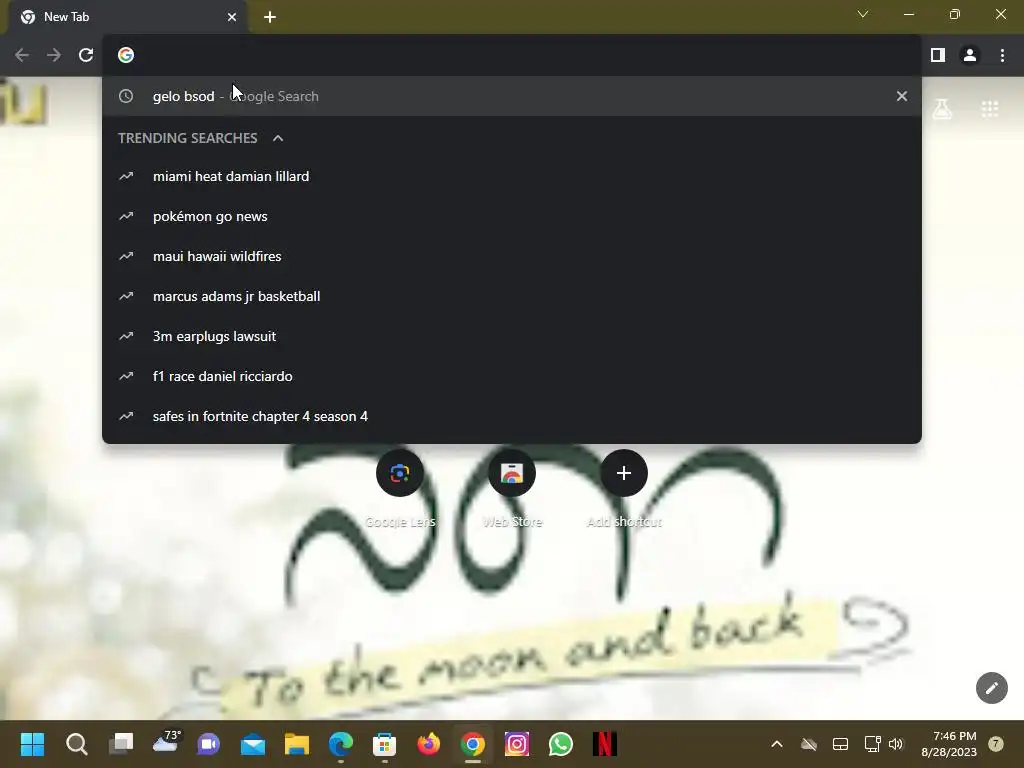Open the side panel button

point(938,56)
